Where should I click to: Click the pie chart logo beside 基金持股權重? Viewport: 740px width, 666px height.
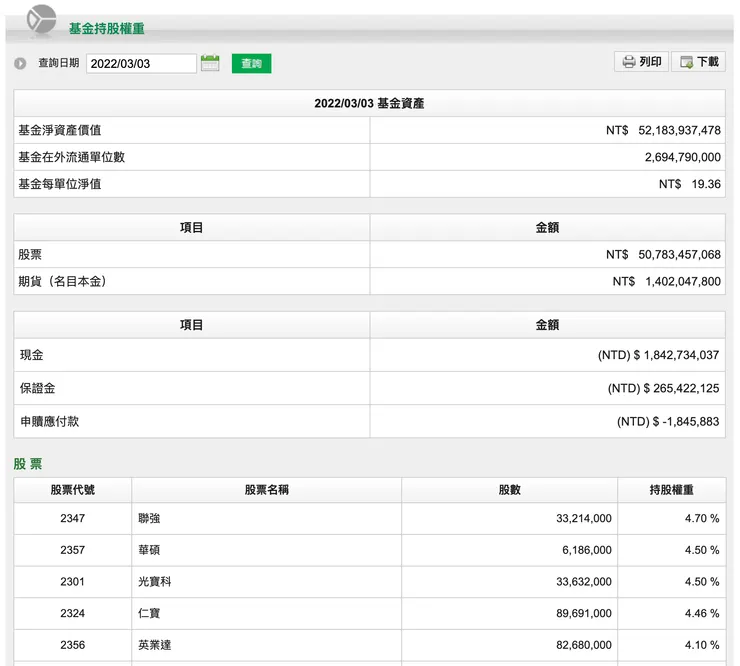coord(42,20)
